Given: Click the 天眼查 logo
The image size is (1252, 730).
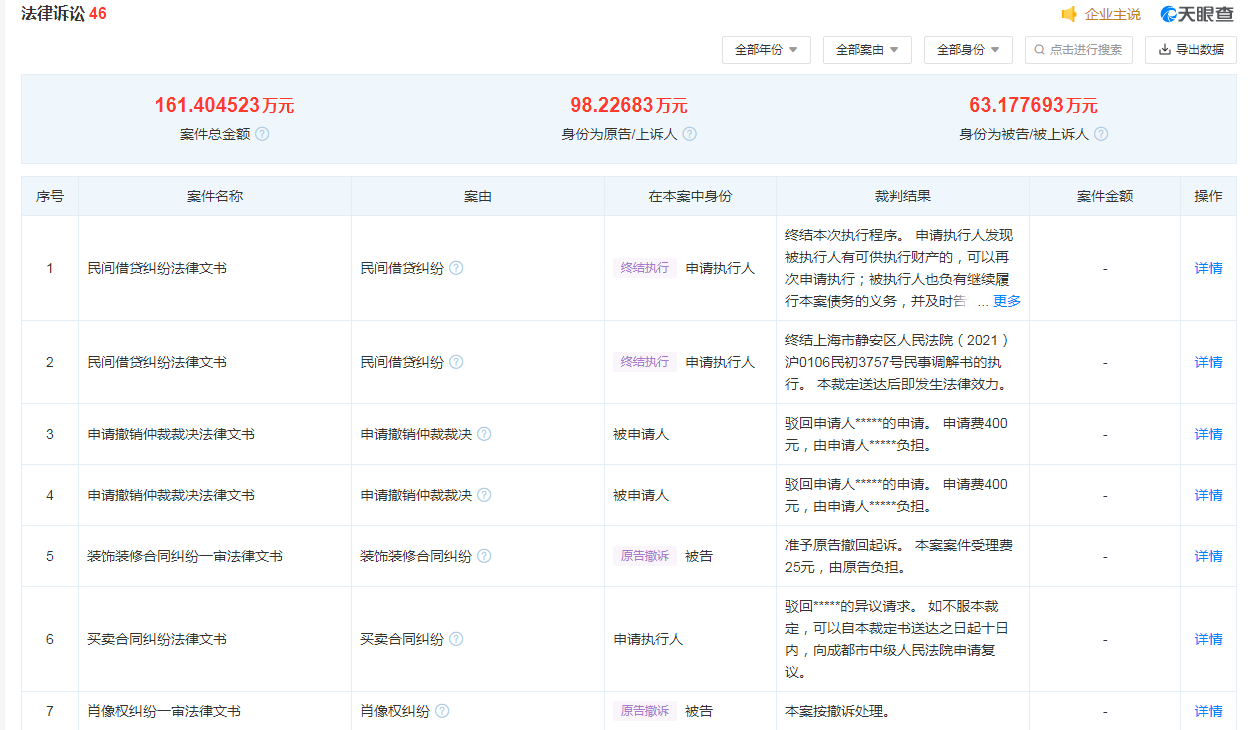Looking at the screenshot, I should (1197, 14).
